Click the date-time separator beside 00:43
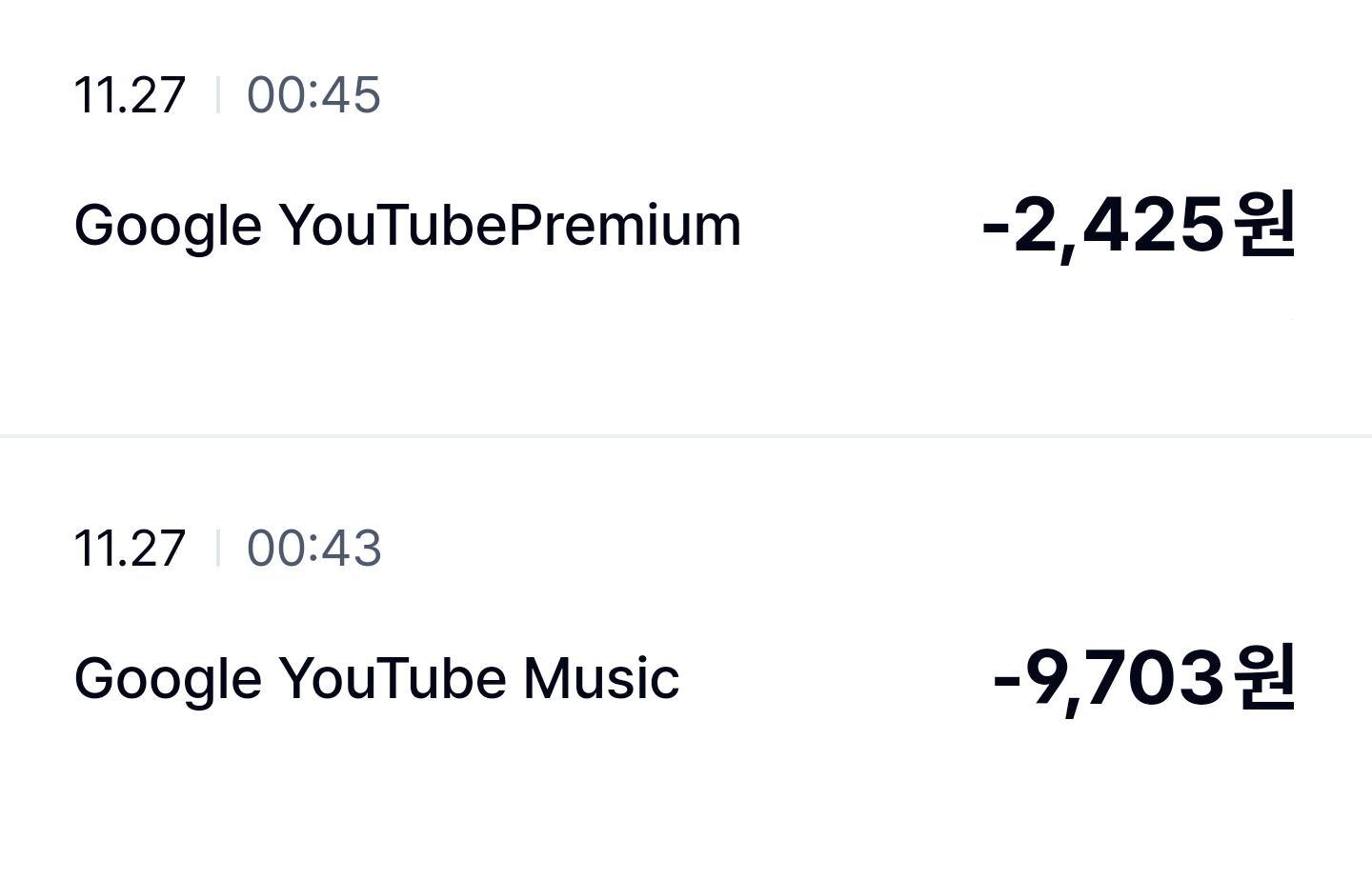The width and height of the screenshot is (1372, 880). pyautogui.click(x=218, y=549)
